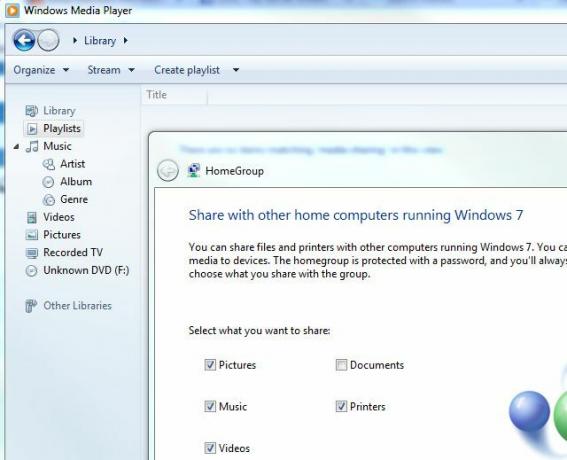
Task: Select the Playlists icon in the sidebar
Action: tap(32, 128)
